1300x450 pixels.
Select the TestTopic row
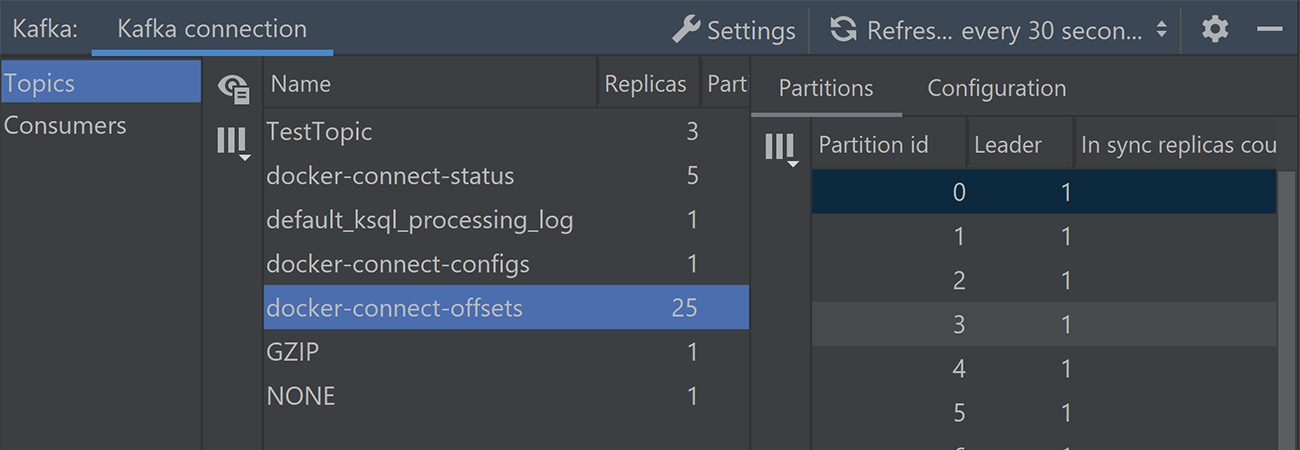[506, 131]
